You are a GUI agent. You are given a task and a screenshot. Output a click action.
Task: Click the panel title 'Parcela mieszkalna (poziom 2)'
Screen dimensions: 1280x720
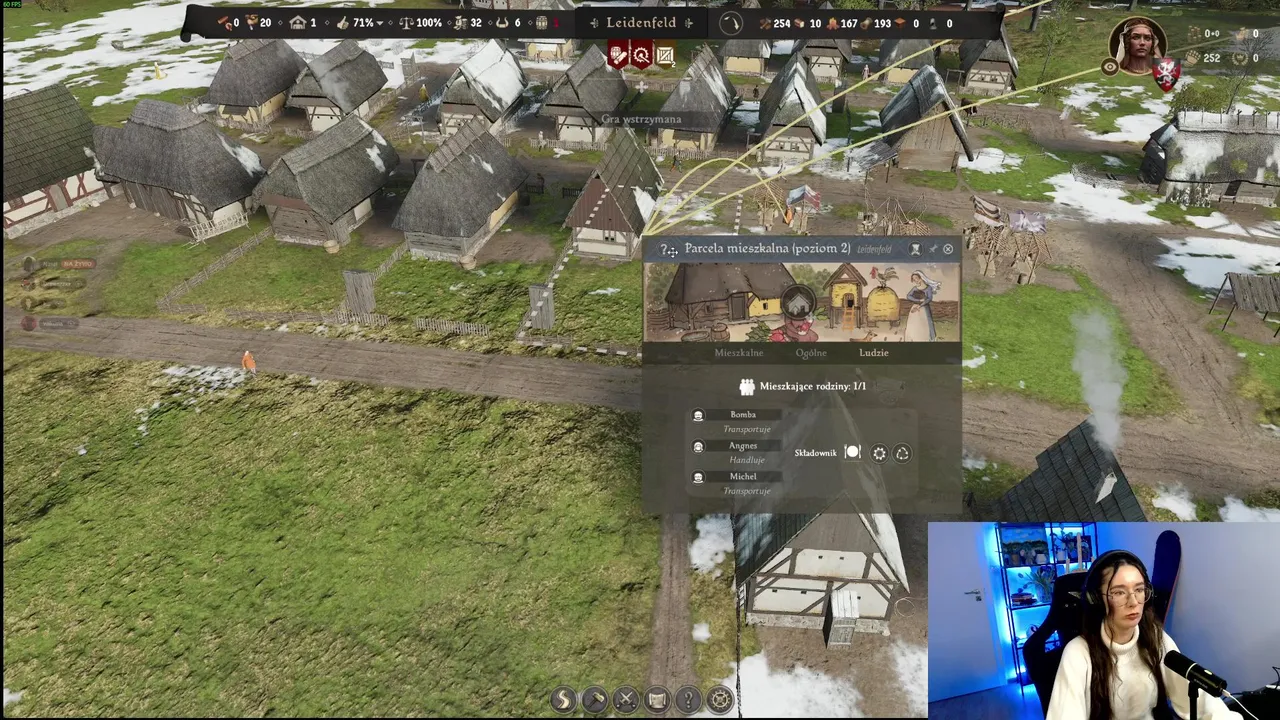pos(768,248)
